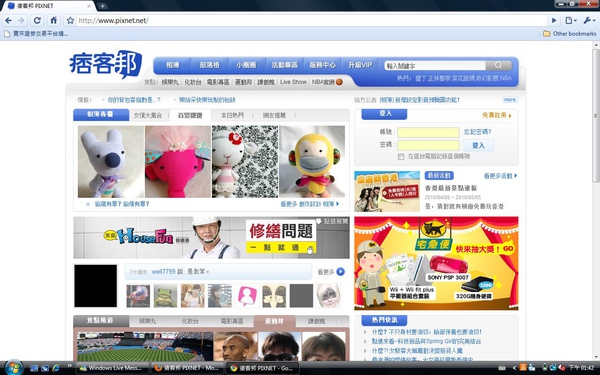Click the round blue arrow beside 看更多
Image resolution: width=600 pixels, height=375 pixels.
click(x=340, y=272)
